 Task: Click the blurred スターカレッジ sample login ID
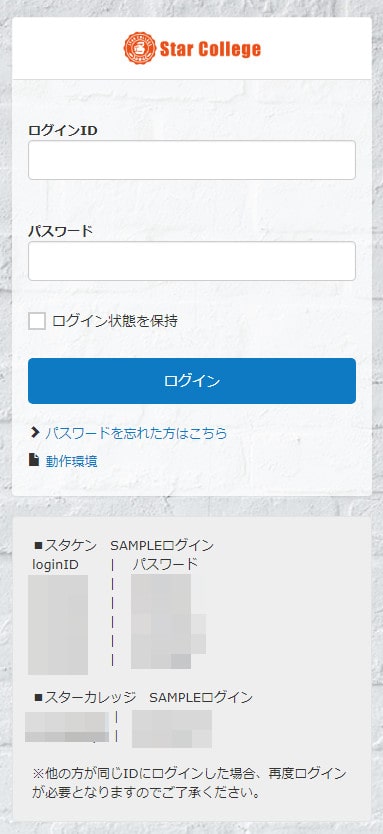(x=67, y=727)
